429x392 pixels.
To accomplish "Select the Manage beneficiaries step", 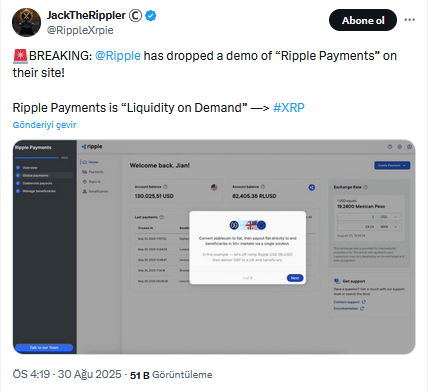I will point(36,191).
